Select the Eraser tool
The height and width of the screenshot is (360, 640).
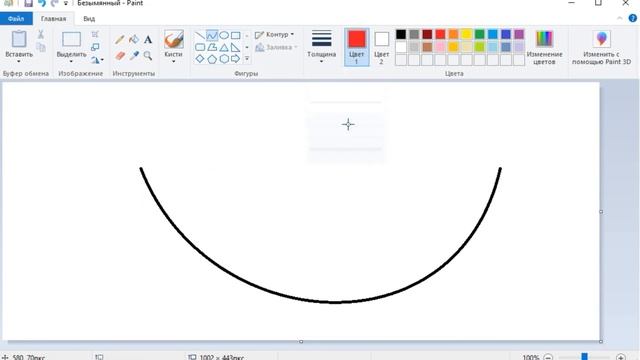pyautogui.click(x=120, y=56)
